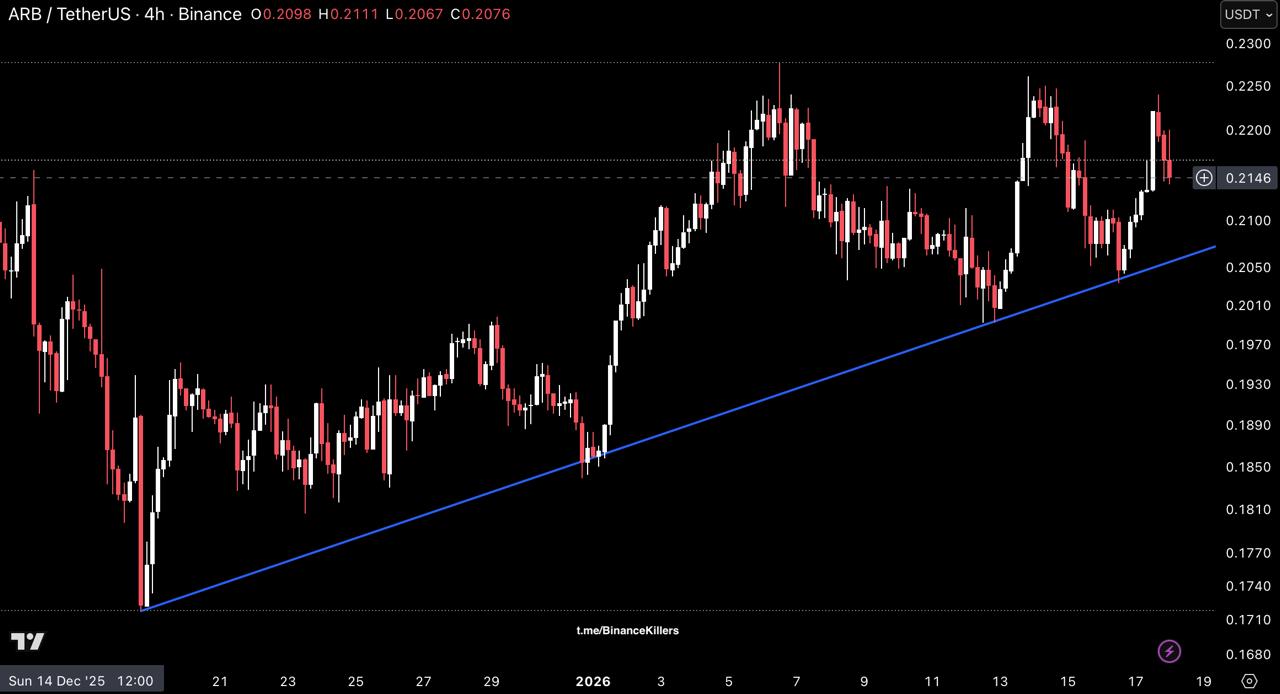The image size is (1280, 694).
Task: Open the USDT currency dropdown
Action: [1248, 14]
